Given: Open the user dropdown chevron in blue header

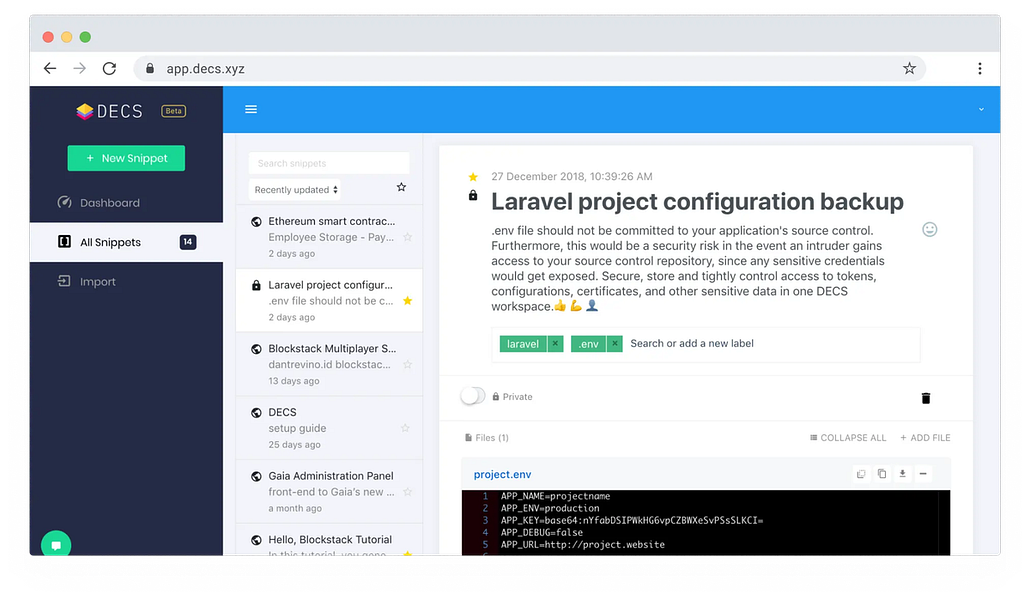Looking at the screenshot, I should (981, 110).
